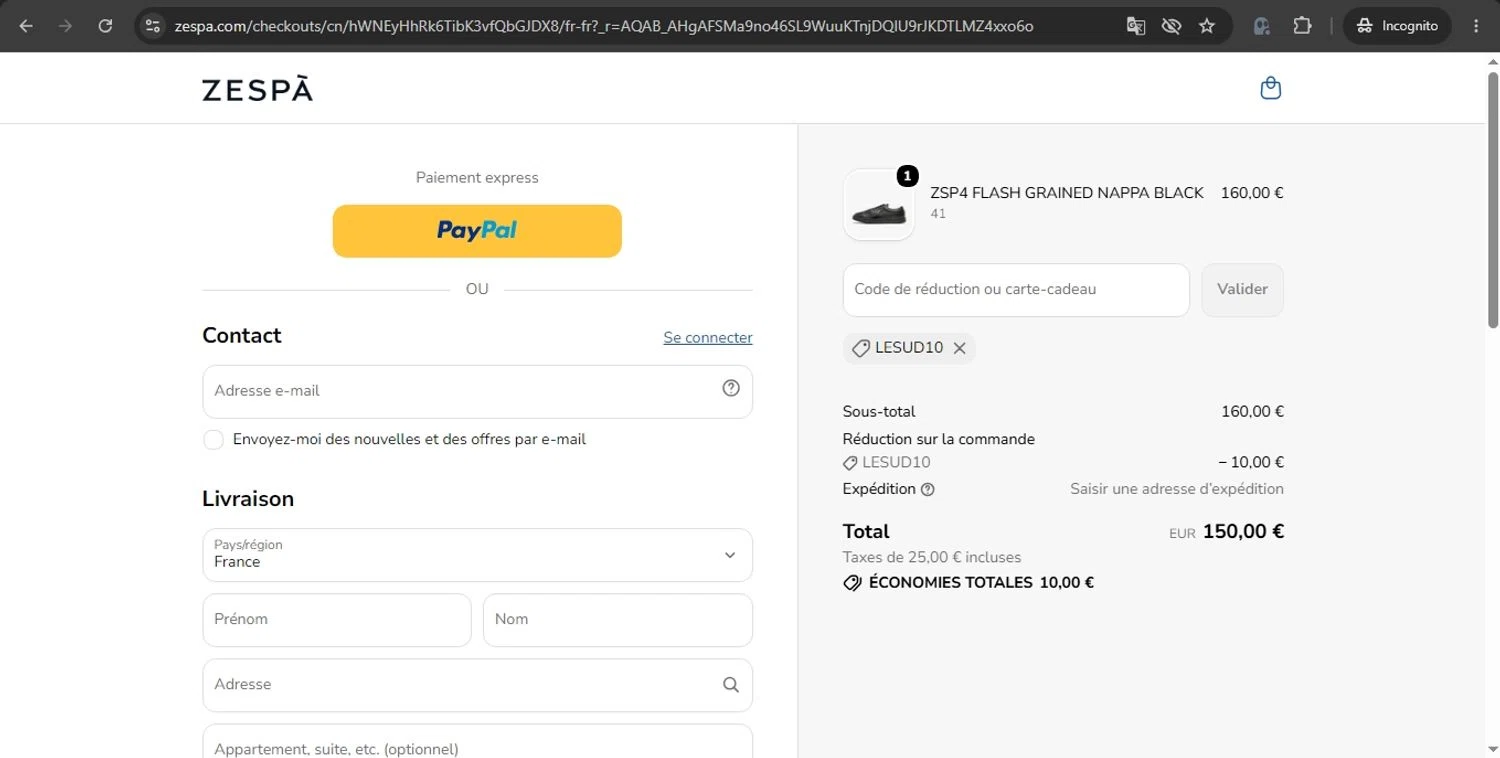The width and height of the screenshot is (1500, 758).
Task: Focus the Adresse input field
Action: (477, 685)
